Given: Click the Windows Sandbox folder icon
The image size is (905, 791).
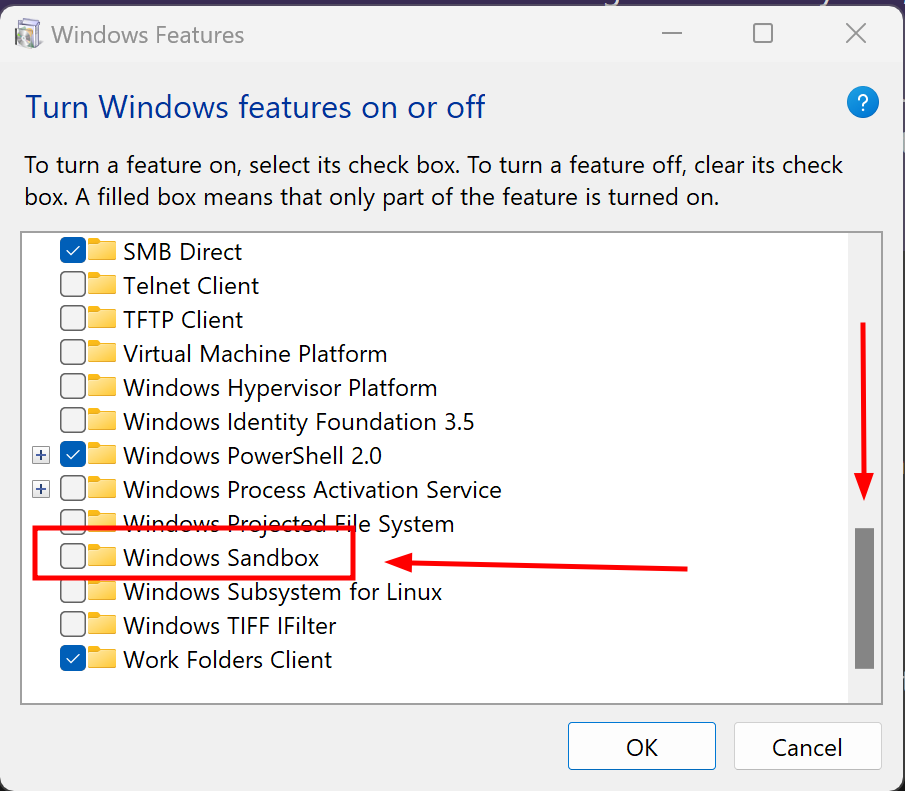Looking at the screenshot, I should pyautogui.click(x=102, y=555).
